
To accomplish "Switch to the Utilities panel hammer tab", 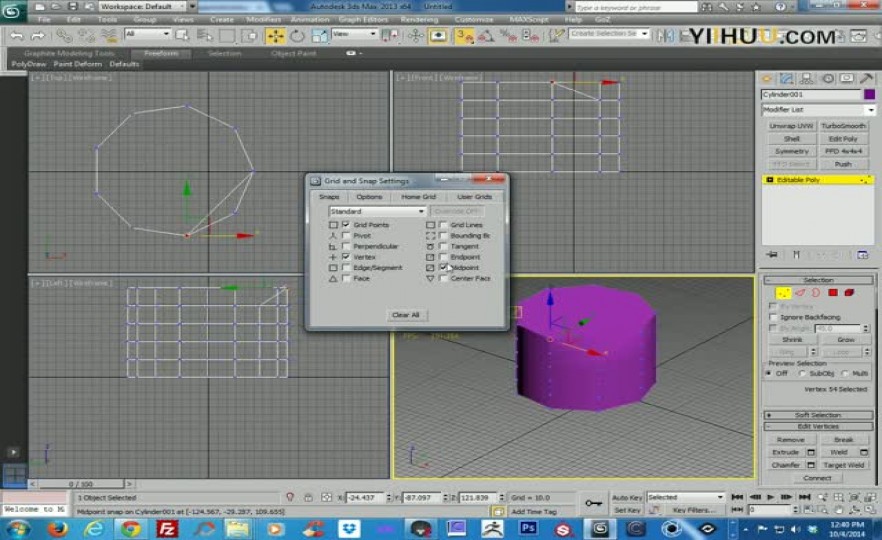I will [x=866, y=79].
